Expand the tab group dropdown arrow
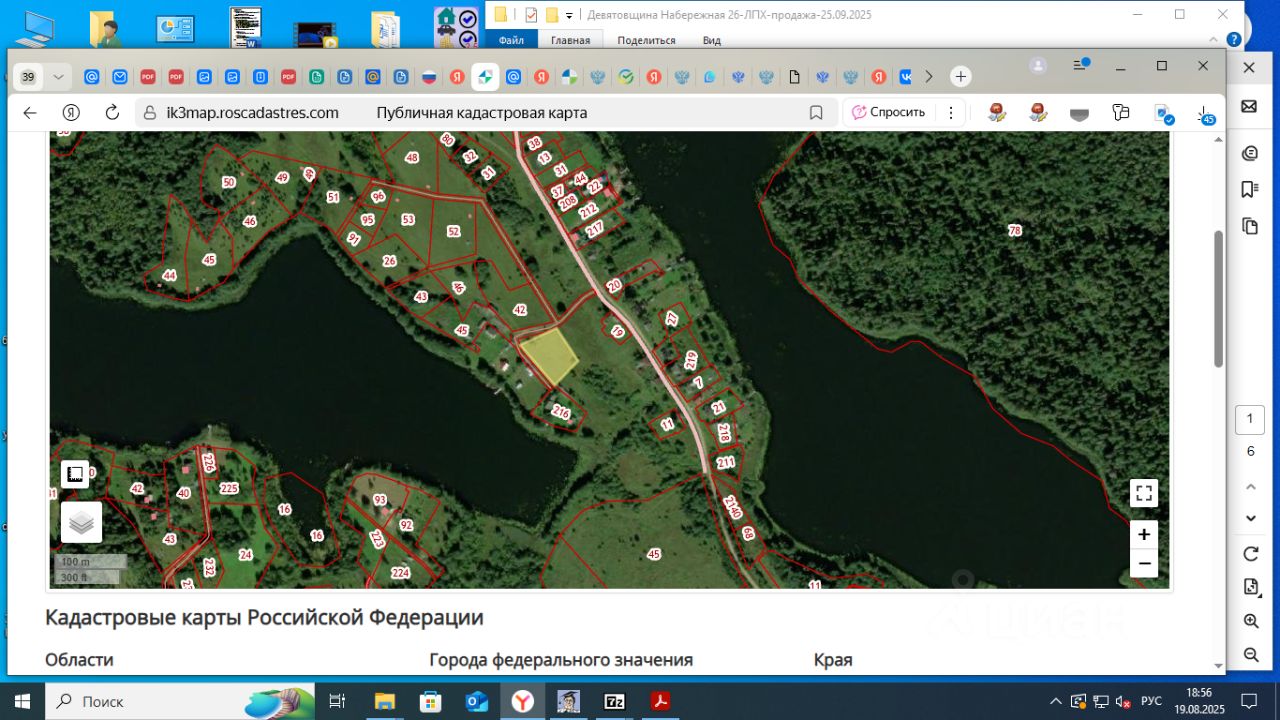 pyautogui.click(x=58, y=77)
